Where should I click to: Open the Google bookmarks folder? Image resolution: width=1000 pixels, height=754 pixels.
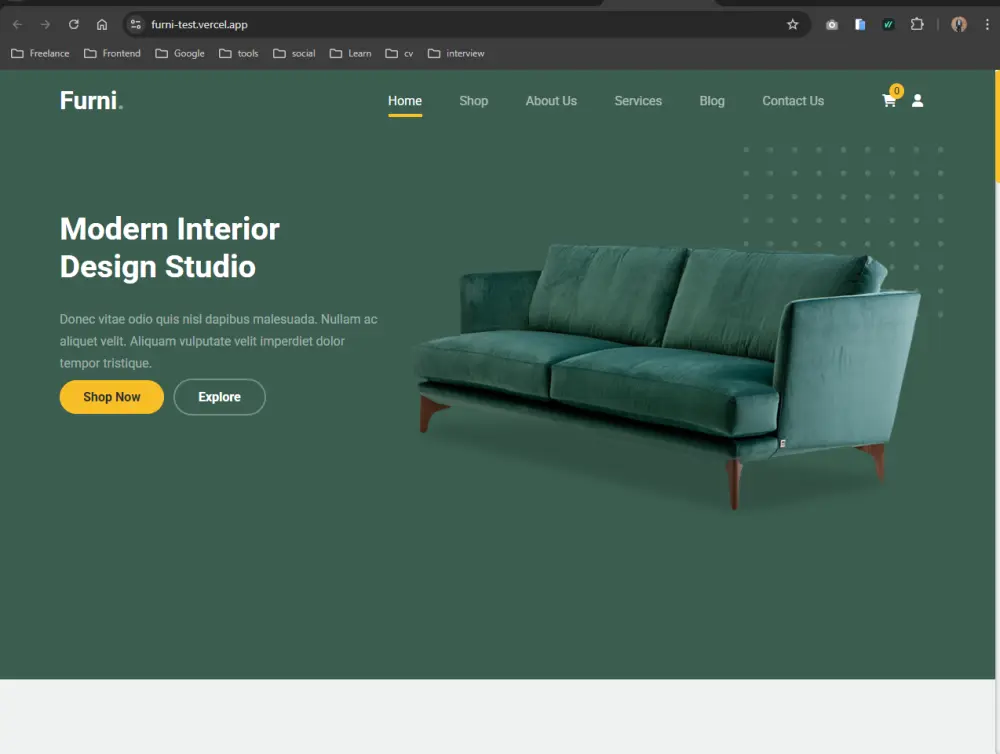point(180,54)
